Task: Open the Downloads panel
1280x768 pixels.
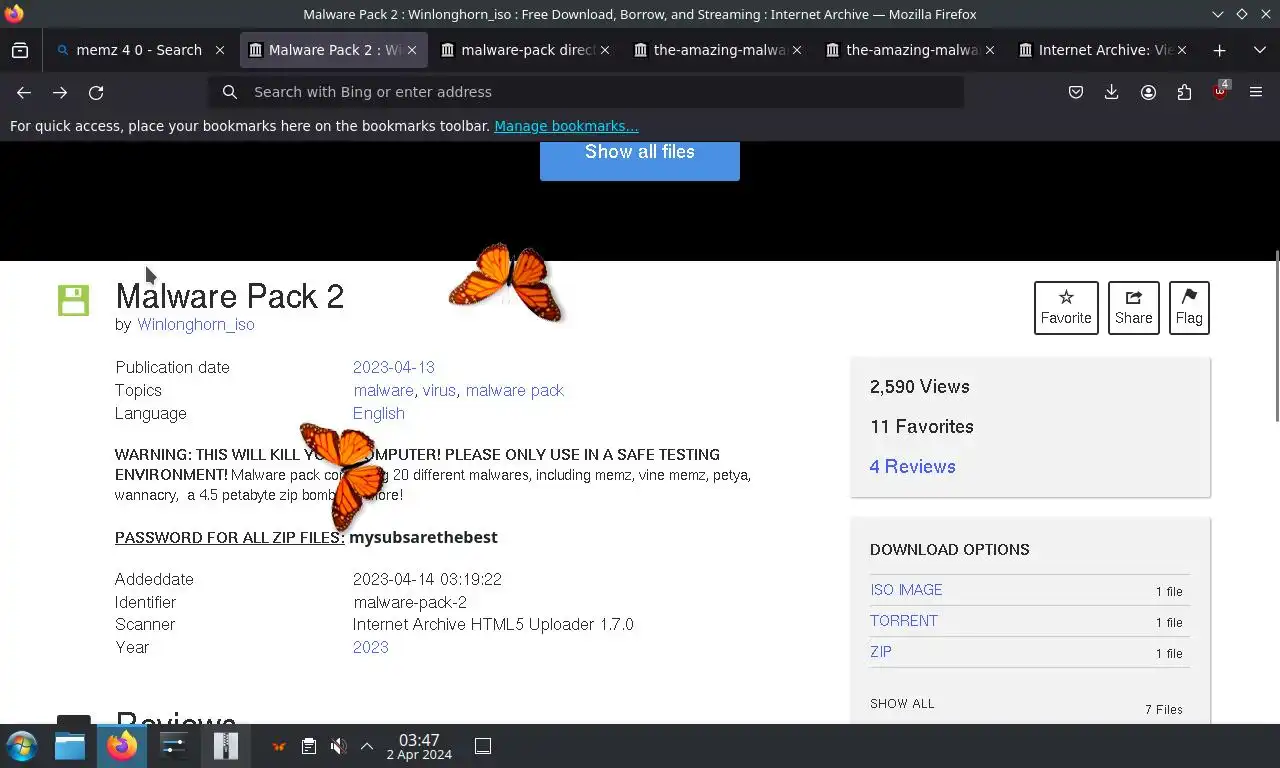Action: tap(1111, 92)
